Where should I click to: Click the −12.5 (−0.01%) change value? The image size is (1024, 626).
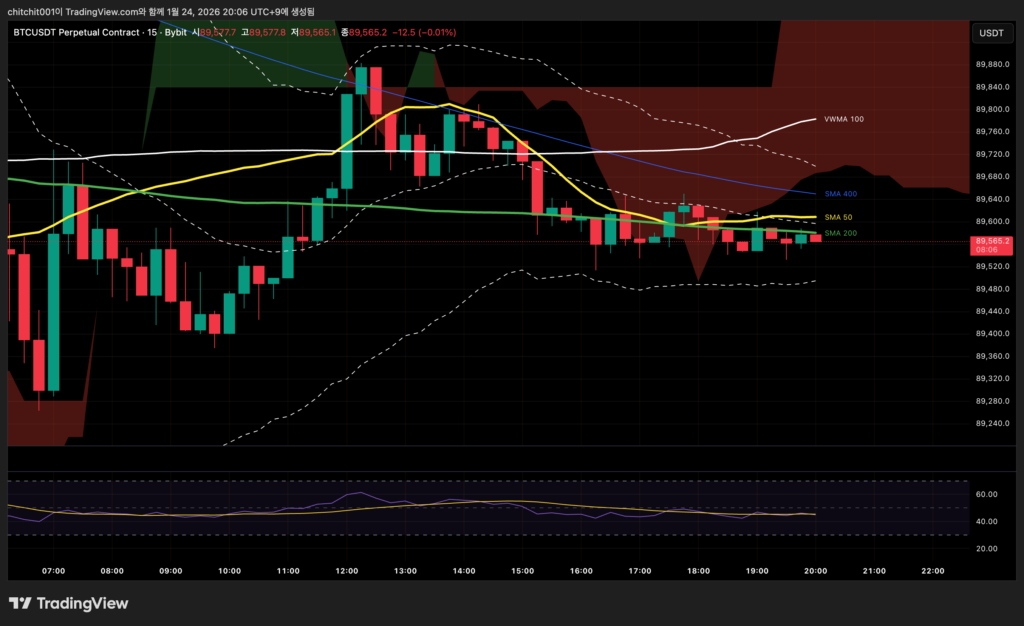pyautogui.click(x=426, y=33)
